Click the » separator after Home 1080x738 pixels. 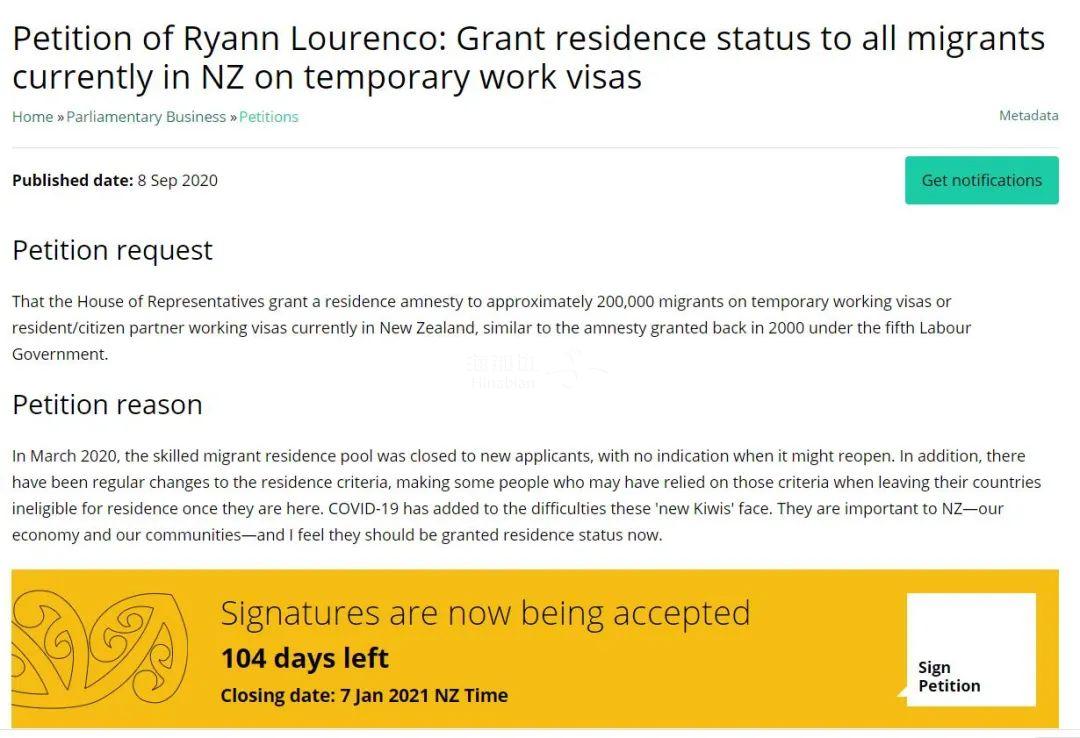[61, 117]
